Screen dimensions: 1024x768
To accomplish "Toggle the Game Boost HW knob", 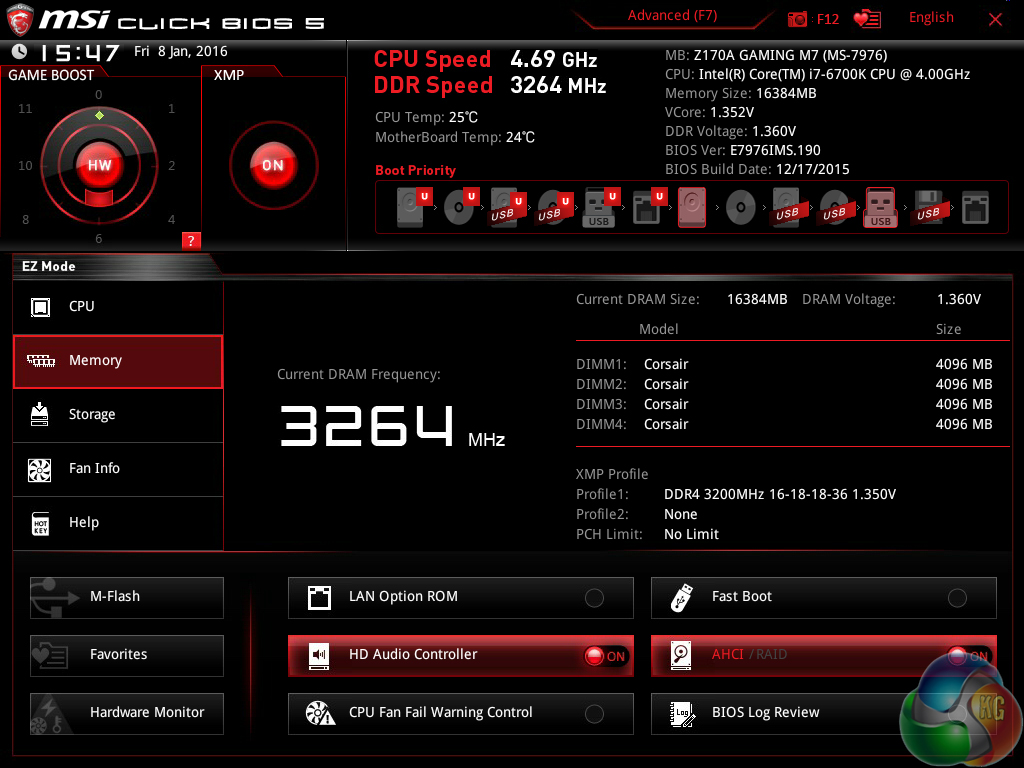I will coord(99,165).
